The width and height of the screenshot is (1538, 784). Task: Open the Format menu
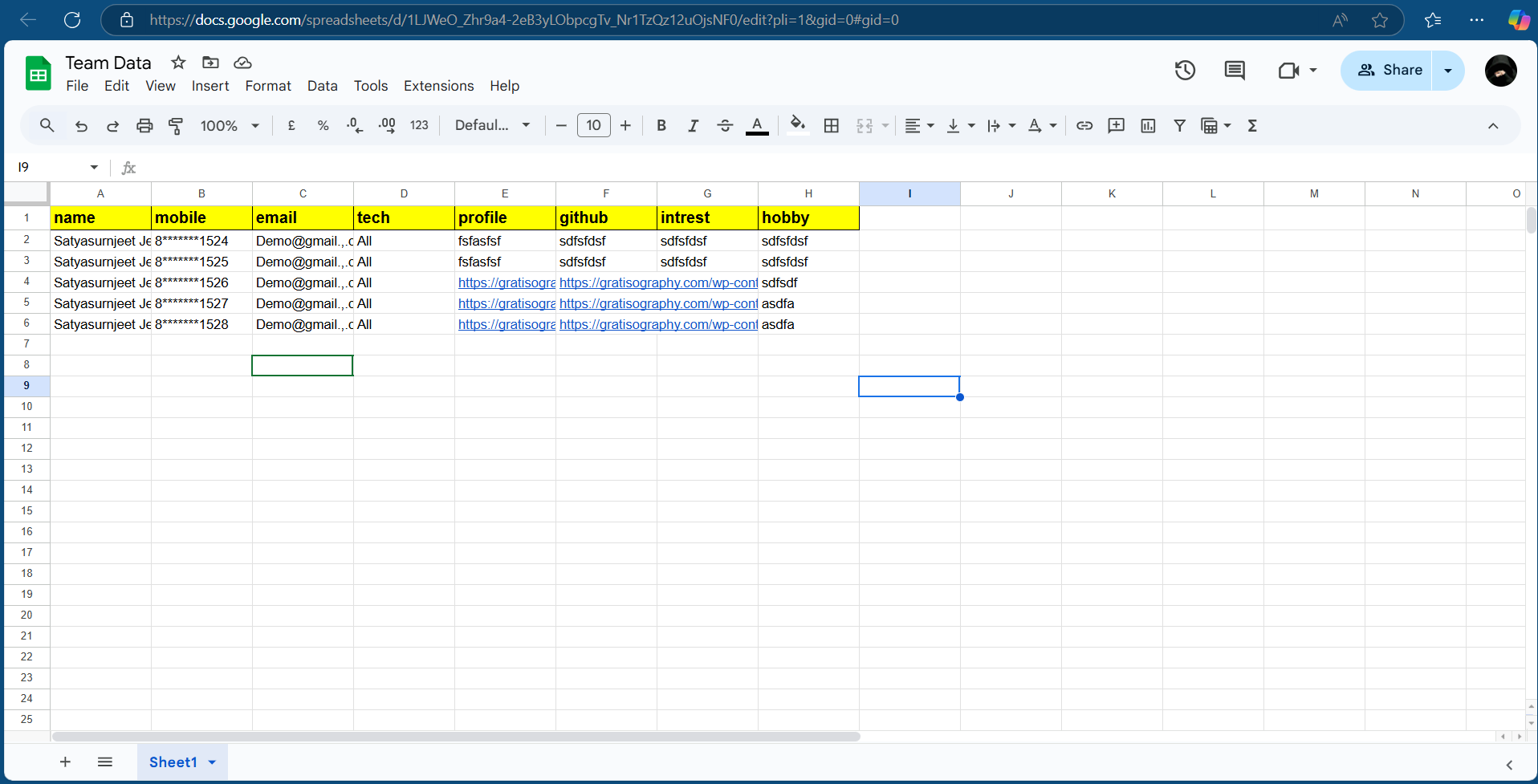pos(268,86)
